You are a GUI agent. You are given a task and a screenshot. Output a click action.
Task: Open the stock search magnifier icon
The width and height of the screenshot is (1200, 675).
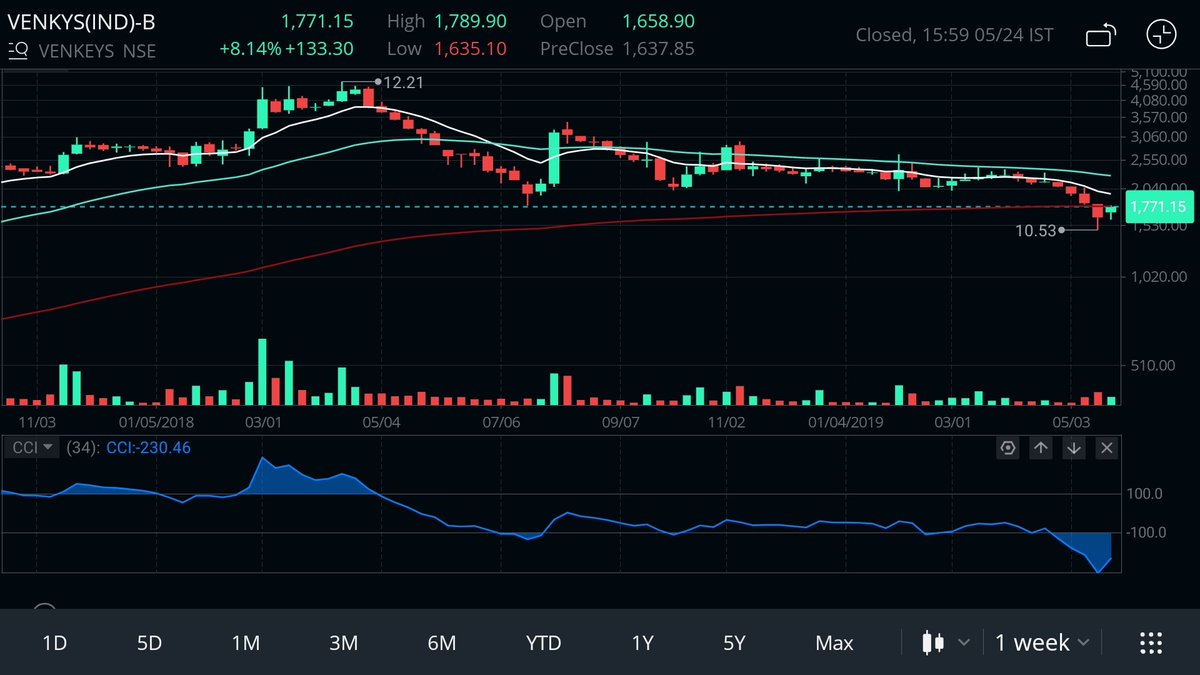(16, 50)
